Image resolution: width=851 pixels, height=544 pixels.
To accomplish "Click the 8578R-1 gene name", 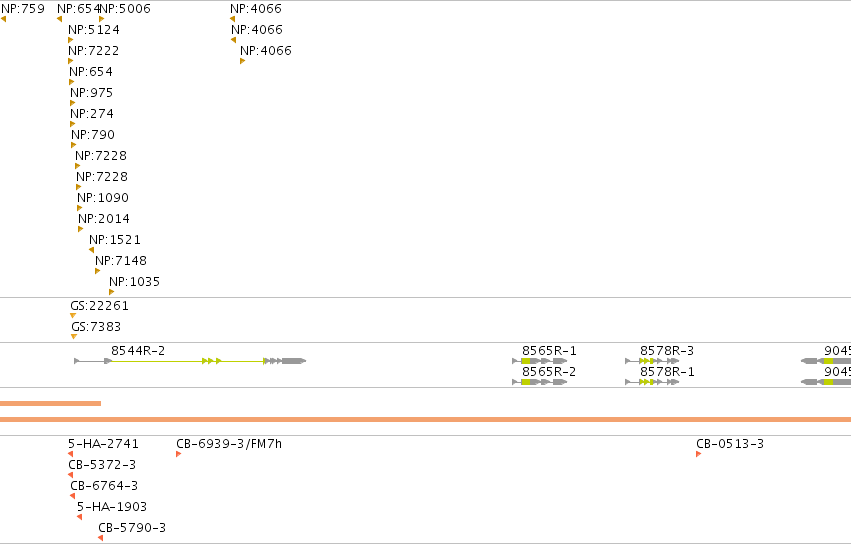I will point(667,372).
